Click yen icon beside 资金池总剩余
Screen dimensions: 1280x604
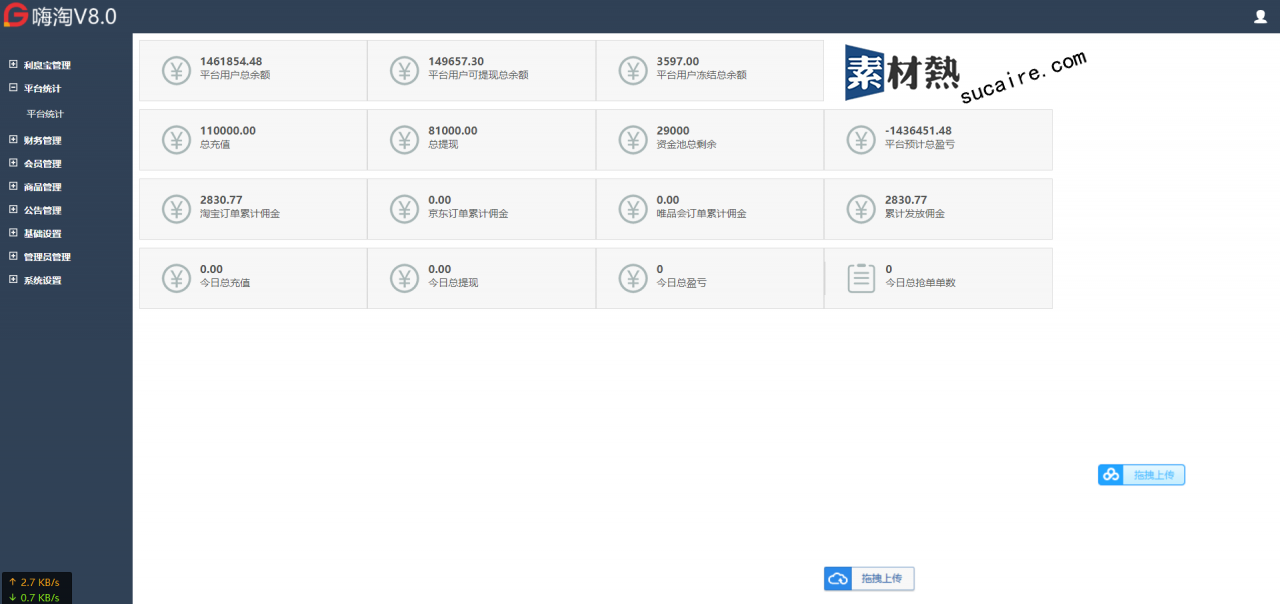coord(633,140)
